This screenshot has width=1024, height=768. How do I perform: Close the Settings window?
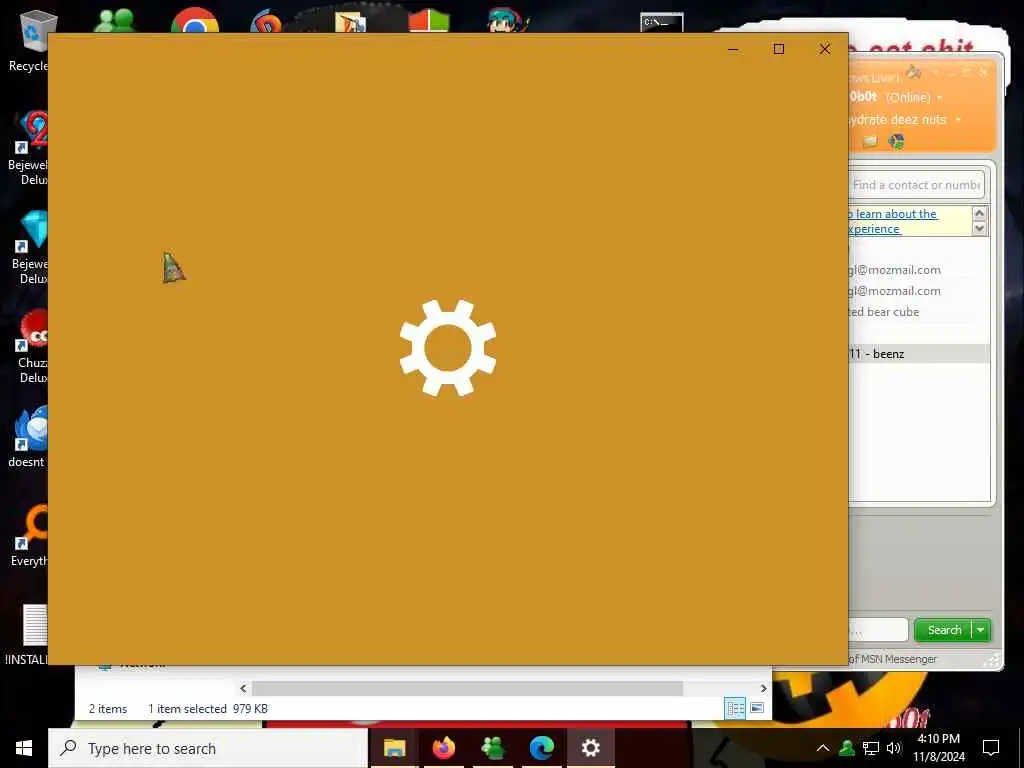825,49
